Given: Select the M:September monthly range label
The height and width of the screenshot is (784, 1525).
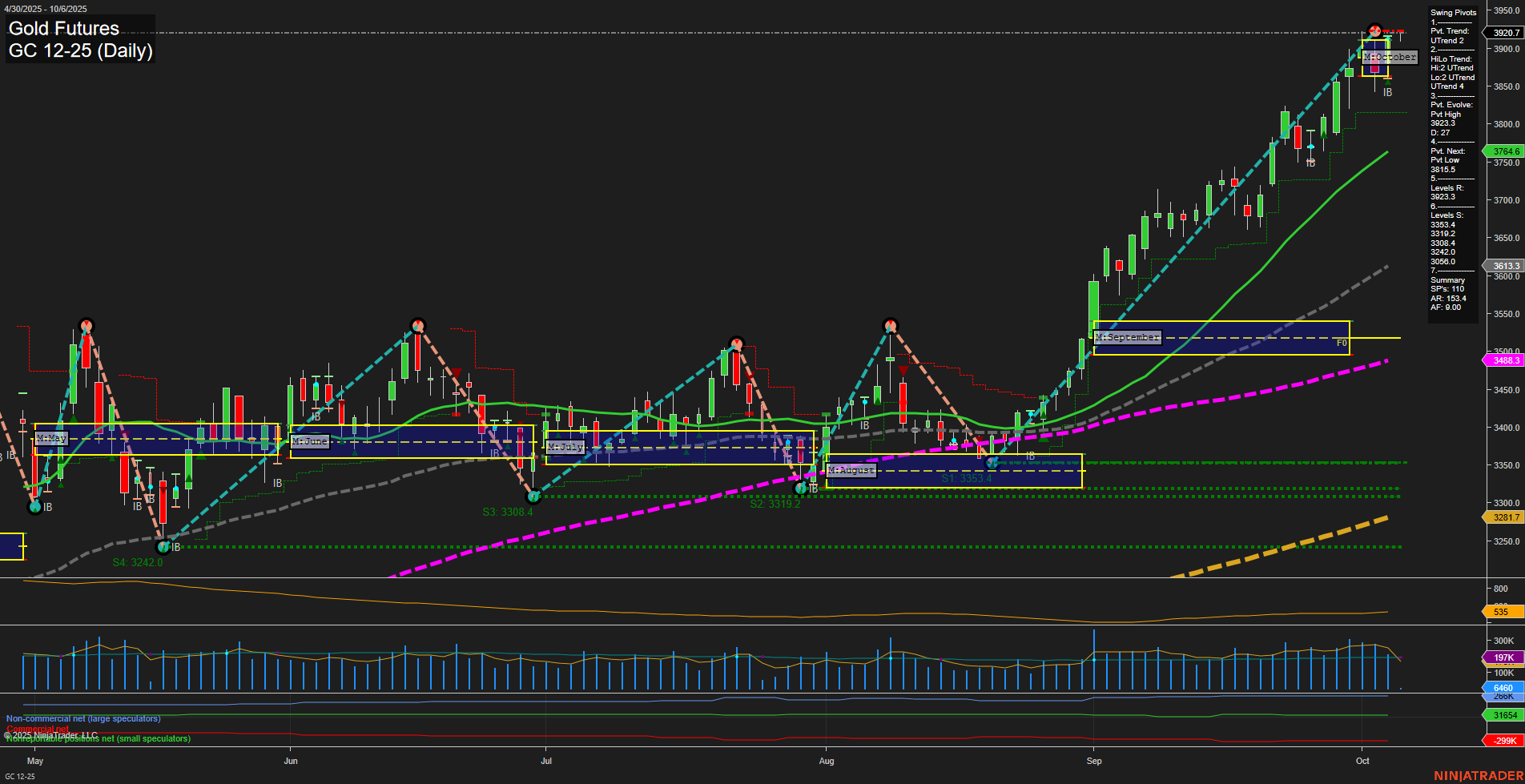Looking at the screenshot, I should coord(1127,337).
